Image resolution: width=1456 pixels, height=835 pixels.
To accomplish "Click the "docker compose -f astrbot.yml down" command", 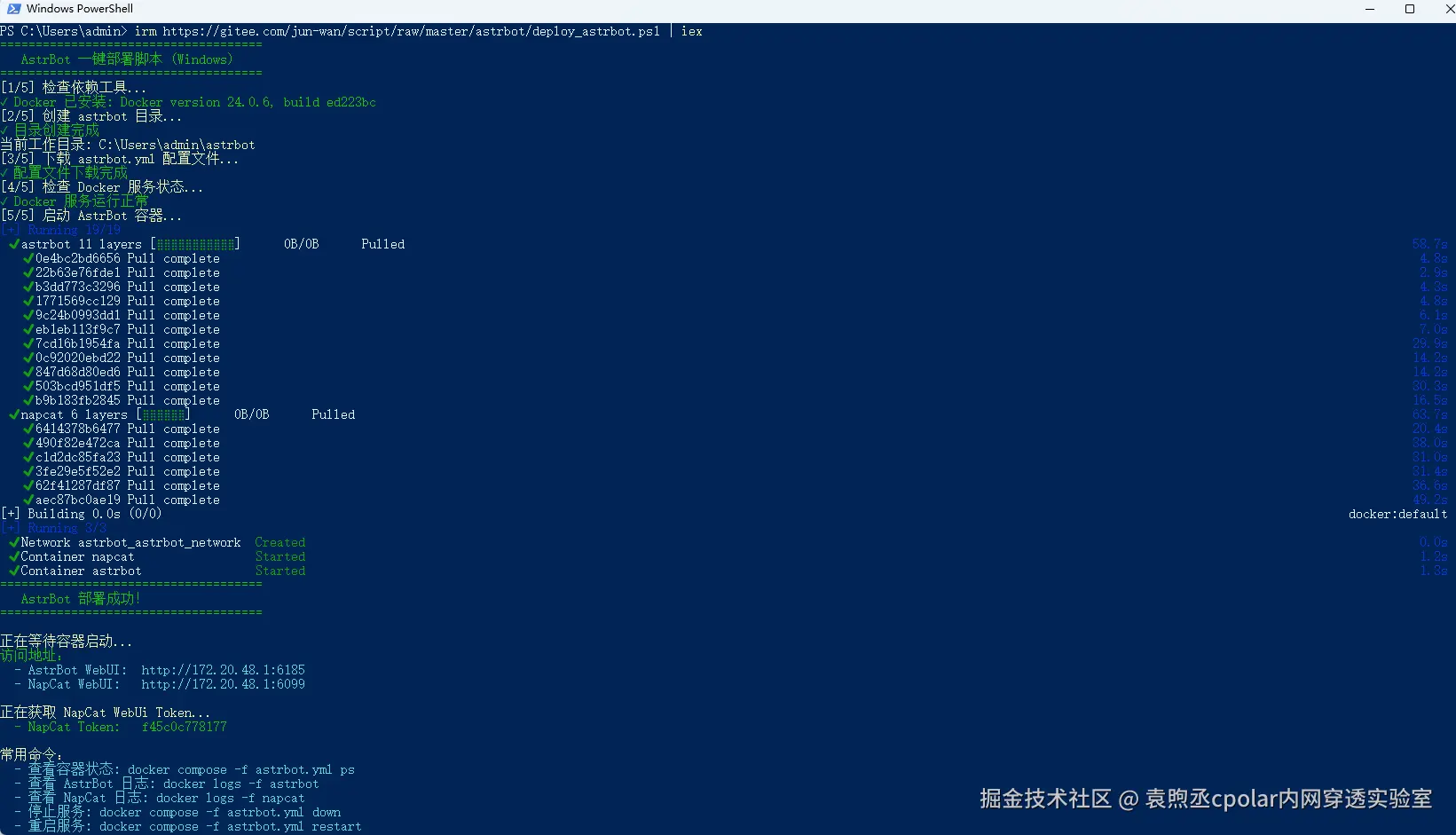I will pos(220,812).
